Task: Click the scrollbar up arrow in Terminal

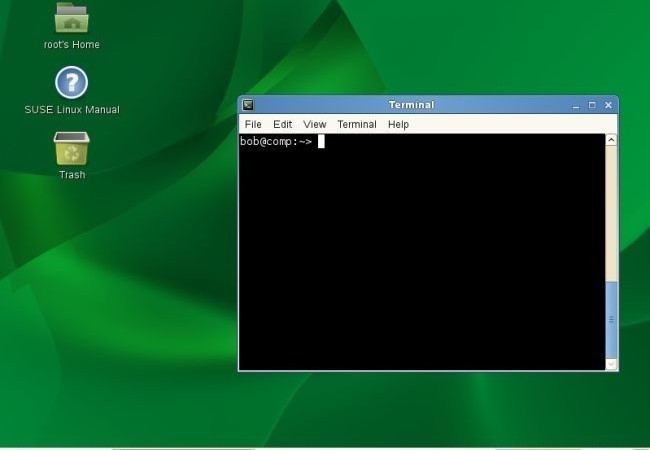Action: click(x=611, y=140)
